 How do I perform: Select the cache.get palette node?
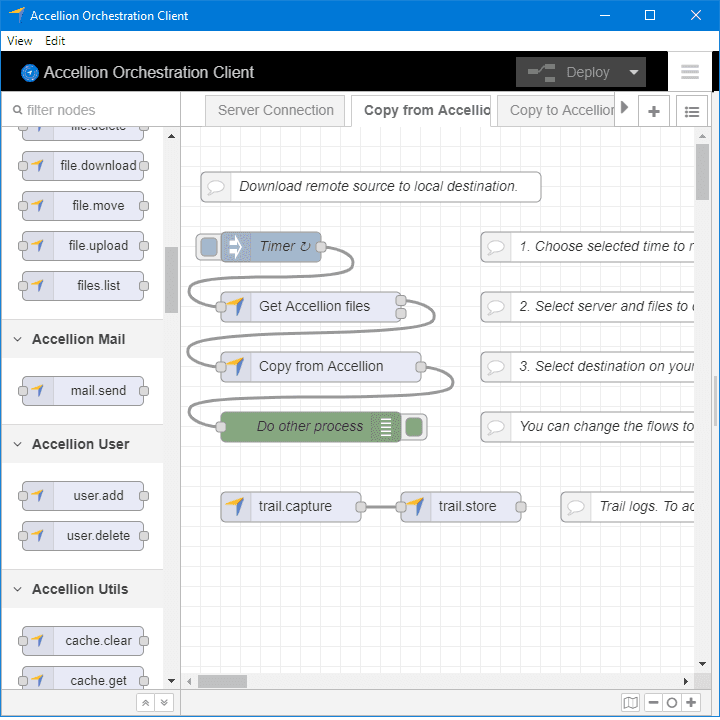pos(83,680)
